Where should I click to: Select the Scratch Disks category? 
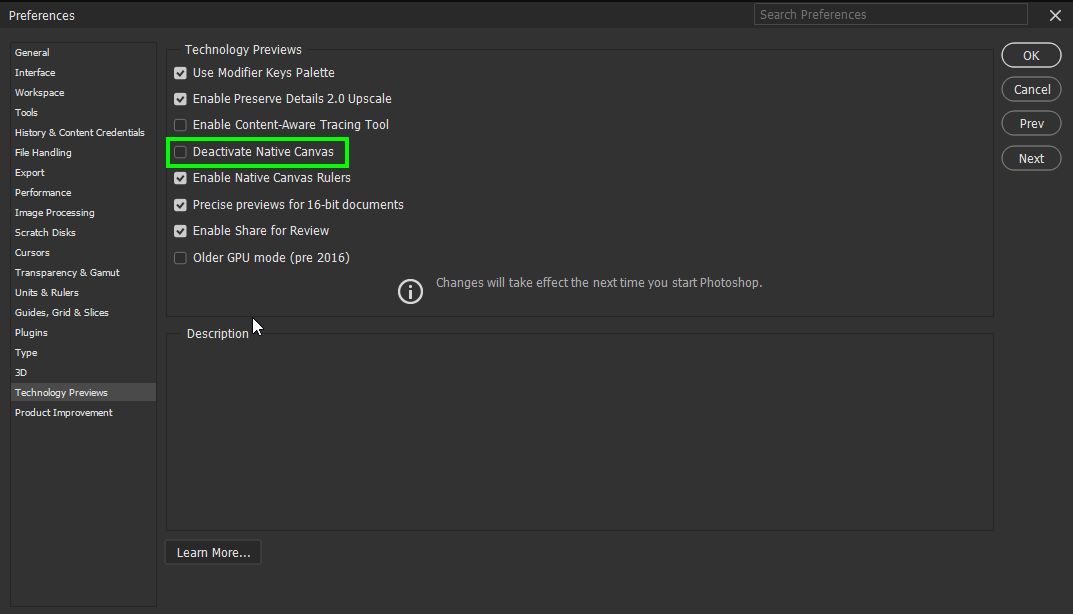pos(44,232)
